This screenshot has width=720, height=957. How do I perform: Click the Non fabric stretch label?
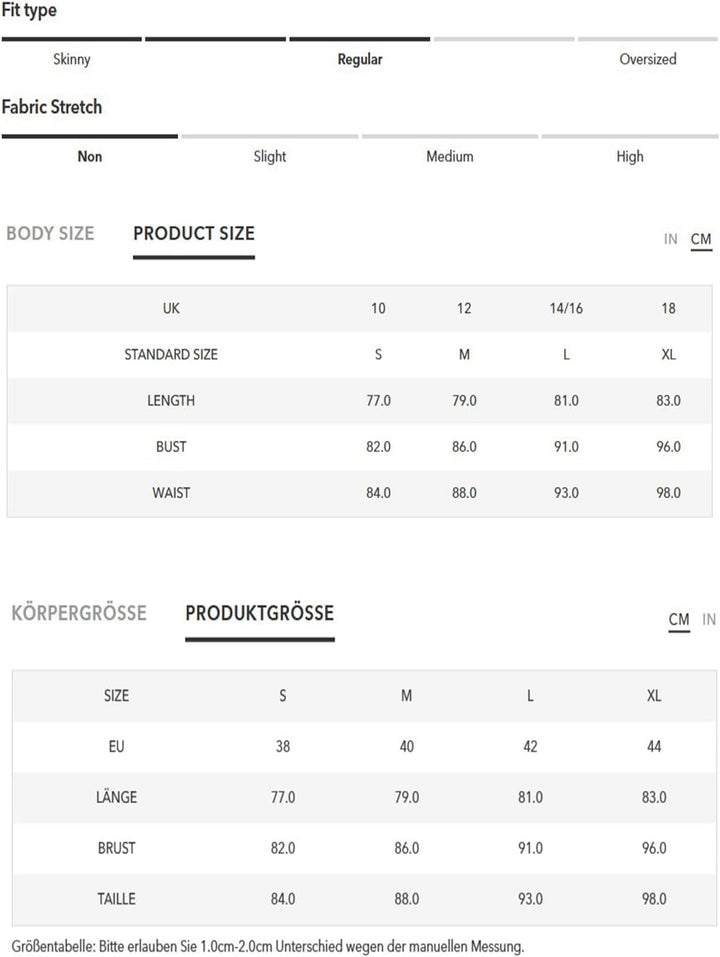click(90, 156)
